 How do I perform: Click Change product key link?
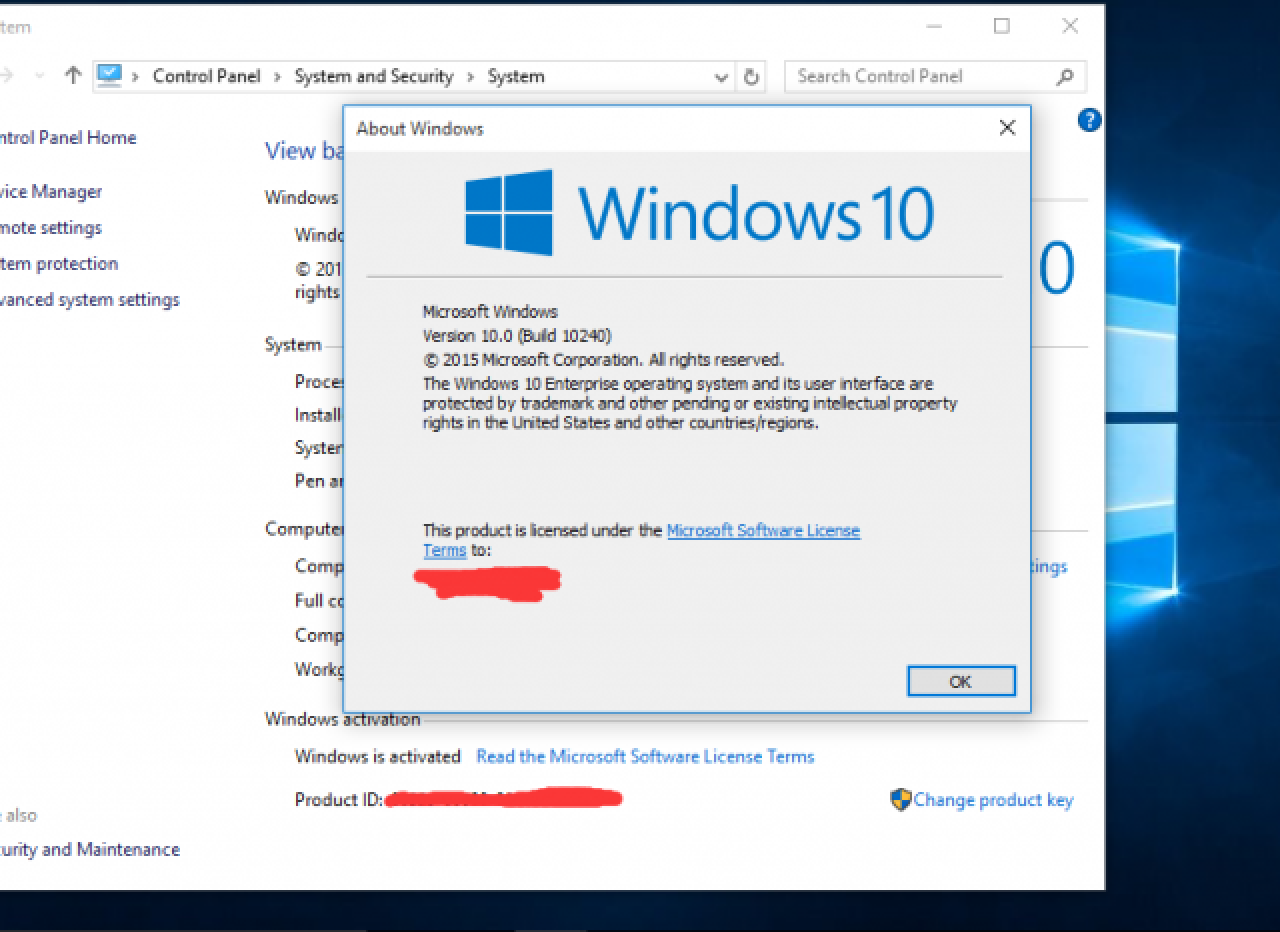(992, 800)
